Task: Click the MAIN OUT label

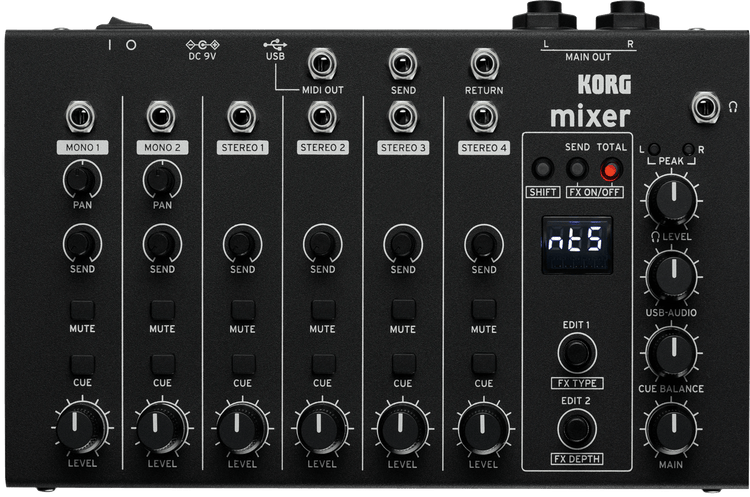Action: point(588,57)
